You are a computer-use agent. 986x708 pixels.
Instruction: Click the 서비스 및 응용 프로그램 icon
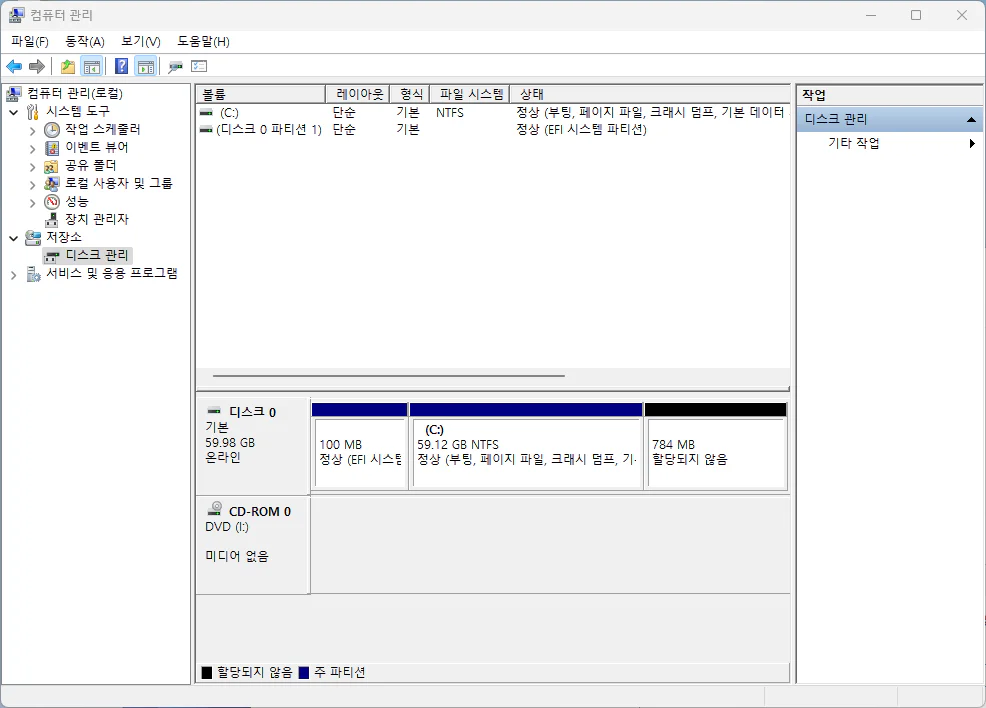coord(33,274)
